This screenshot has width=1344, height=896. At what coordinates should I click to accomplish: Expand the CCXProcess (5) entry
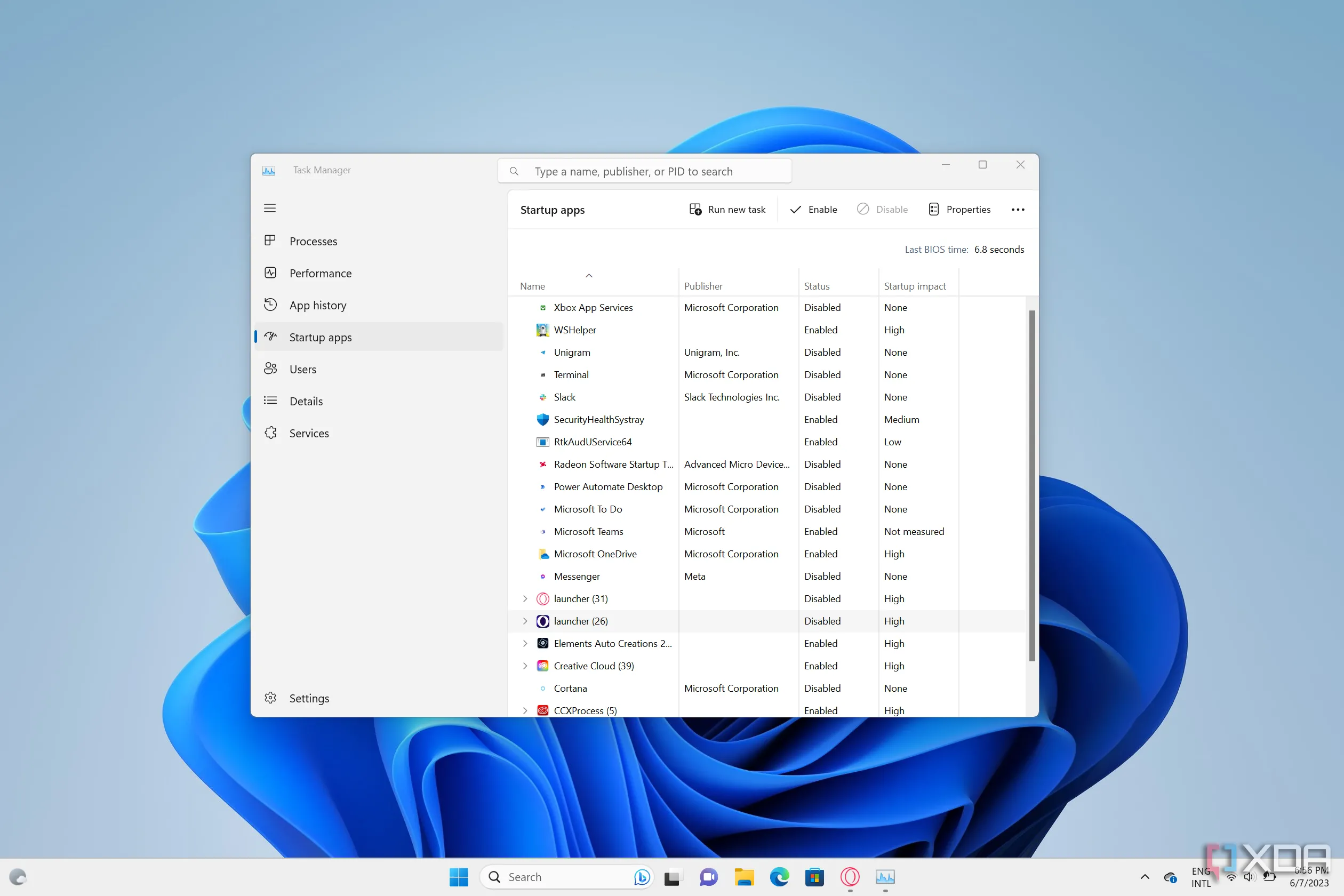526,710
